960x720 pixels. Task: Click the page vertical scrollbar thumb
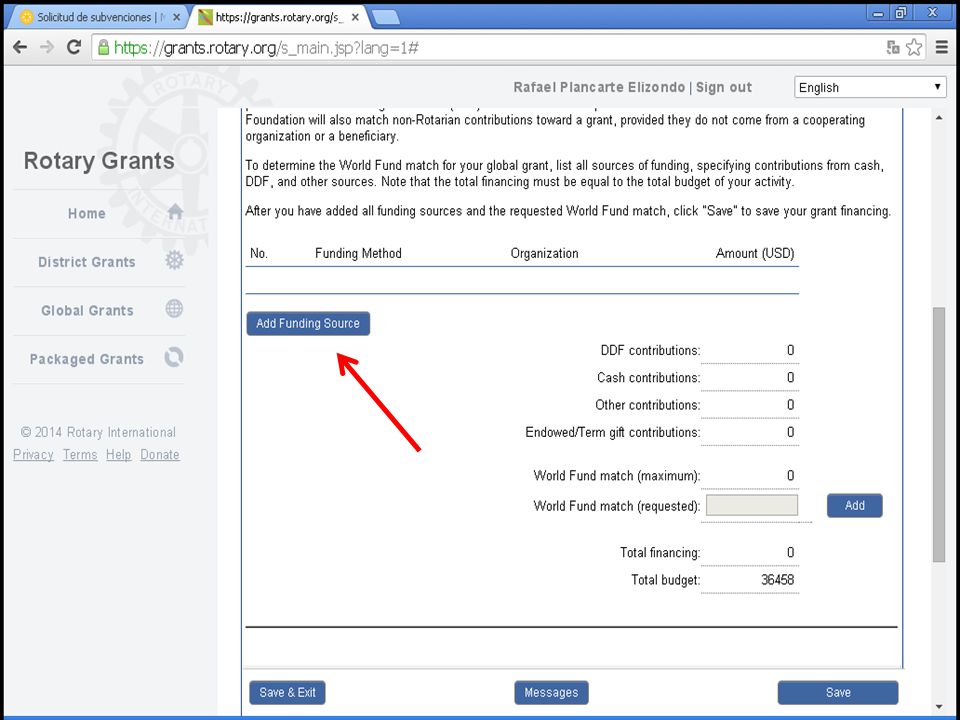point(939,434)
